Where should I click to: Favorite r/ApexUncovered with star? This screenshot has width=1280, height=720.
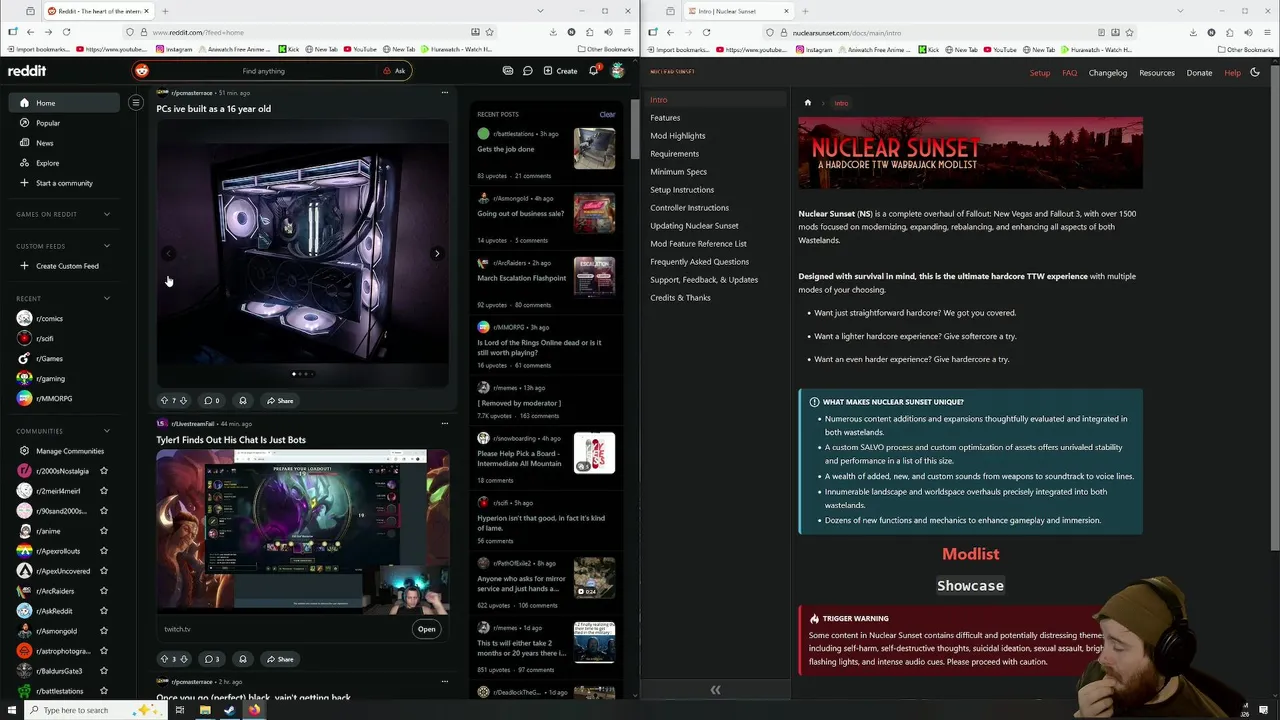[x=104, y=571]
